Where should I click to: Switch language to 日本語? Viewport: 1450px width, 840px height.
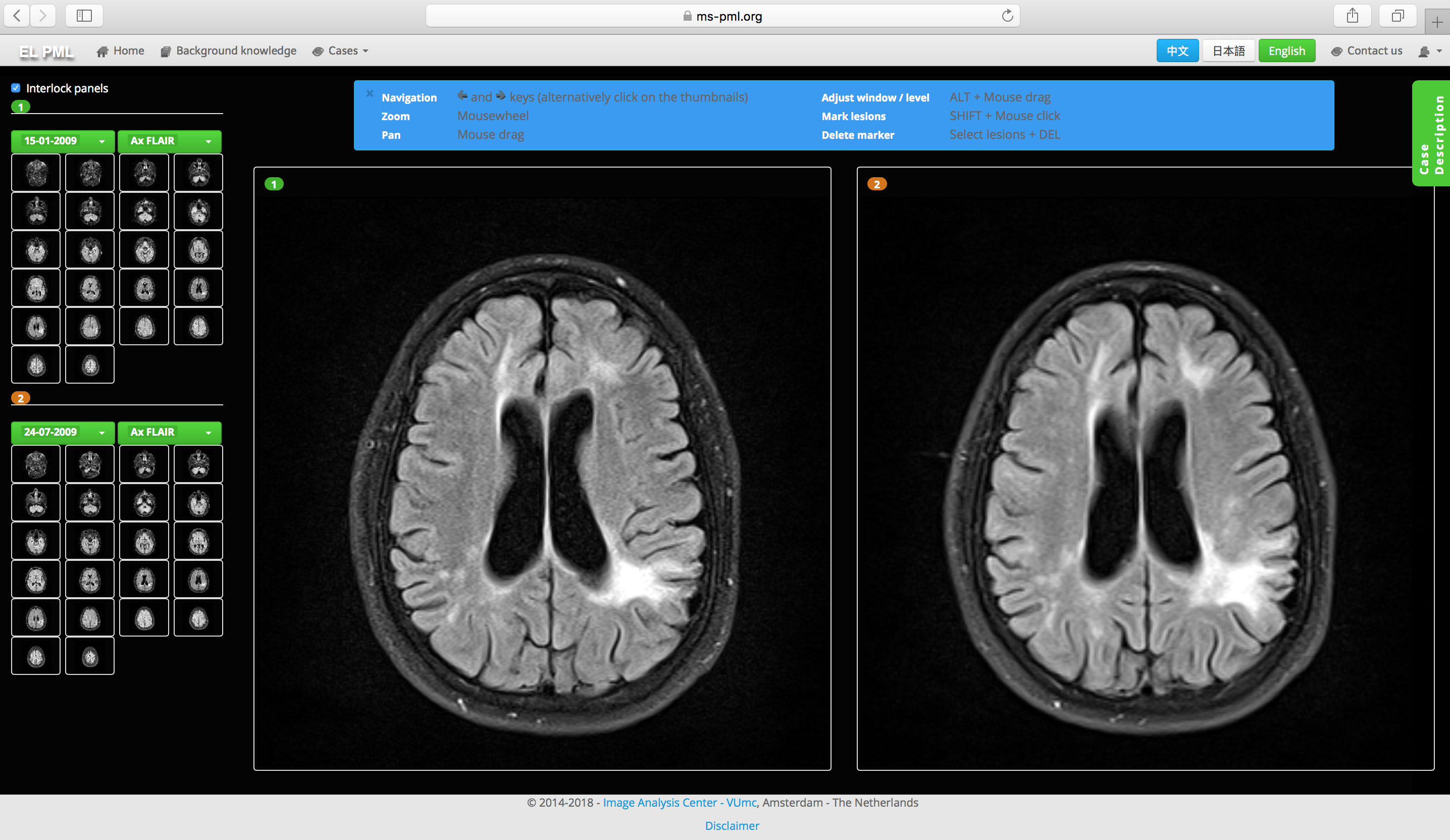click(1228, 51)
